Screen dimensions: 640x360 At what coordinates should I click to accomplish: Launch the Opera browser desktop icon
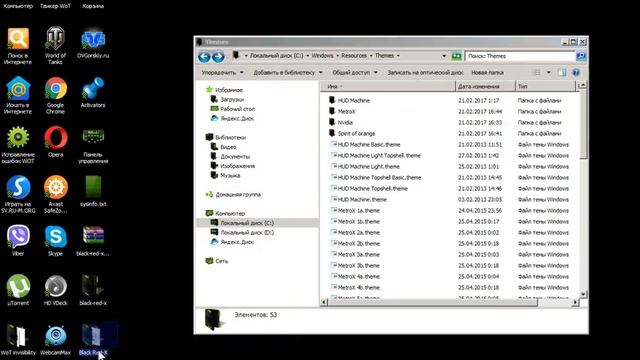[x=56, y=141]
